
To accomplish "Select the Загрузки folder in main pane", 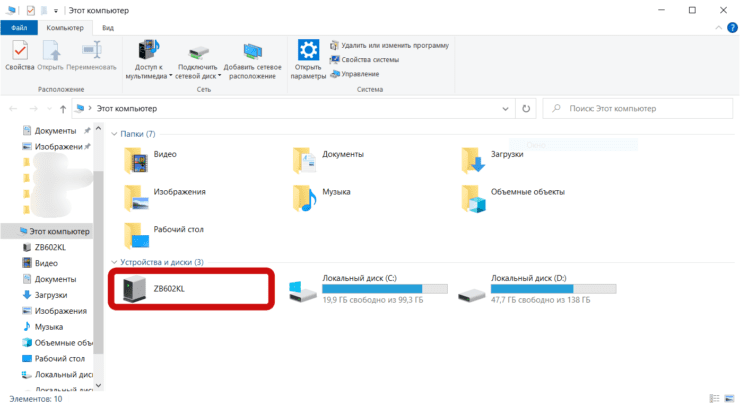I will 492,160.
